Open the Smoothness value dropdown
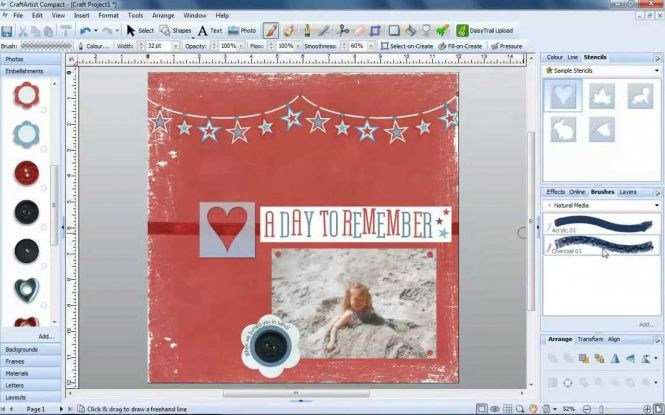 click(372, 46)
